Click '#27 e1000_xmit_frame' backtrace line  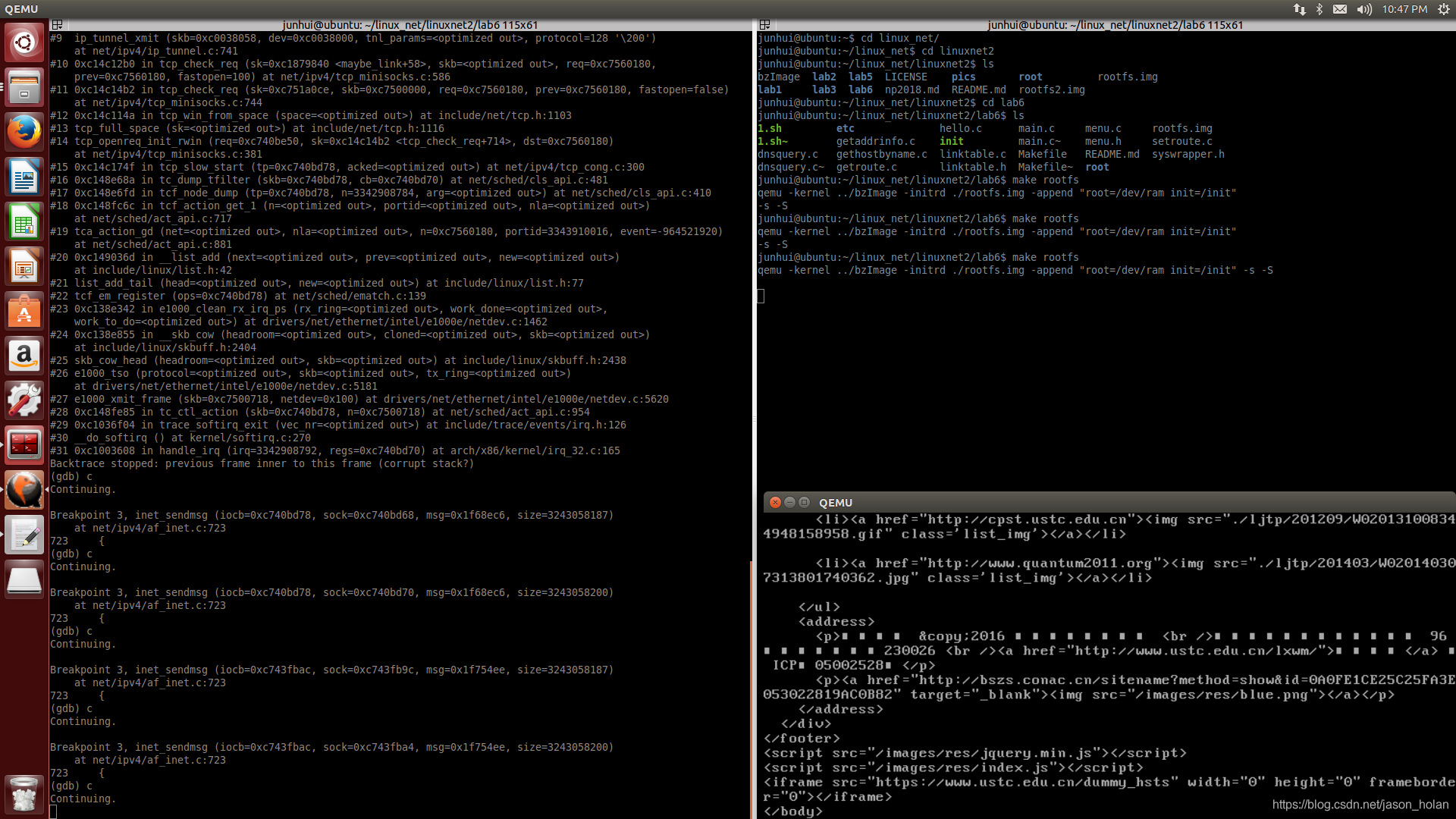[359, 399]
